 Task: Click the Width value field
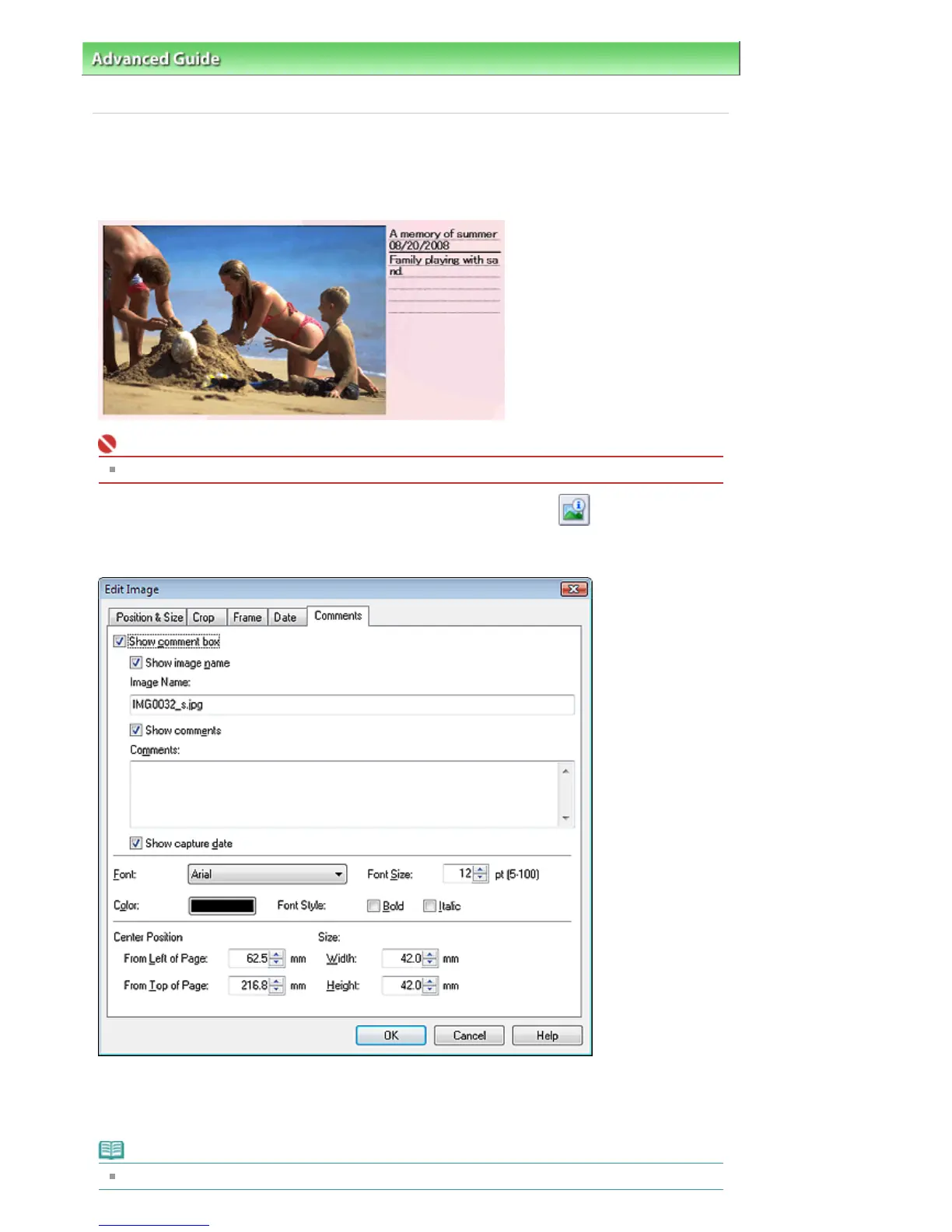[402, 959]
